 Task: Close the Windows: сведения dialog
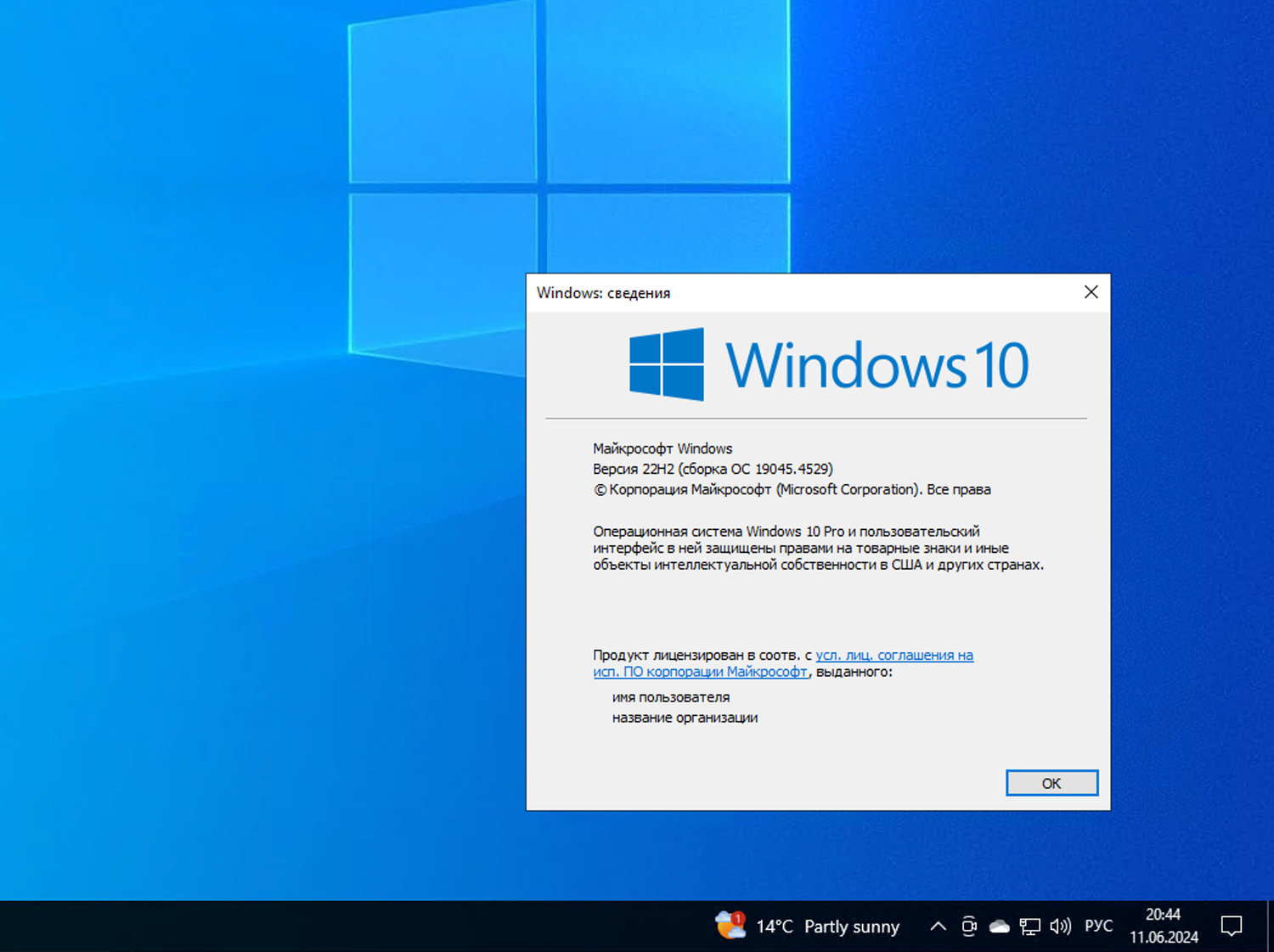coord(1091,292)
